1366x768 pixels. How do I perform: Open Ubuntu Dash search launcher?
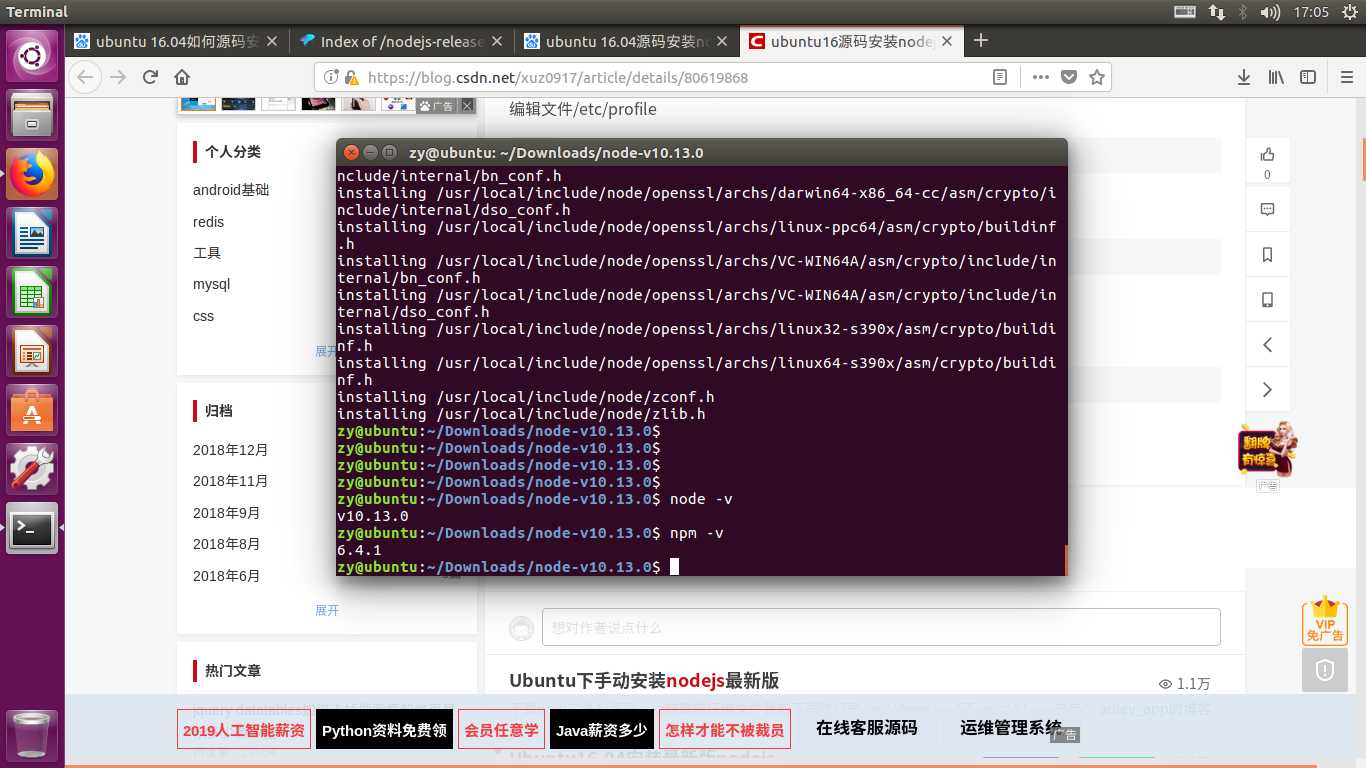pos(33,56)
